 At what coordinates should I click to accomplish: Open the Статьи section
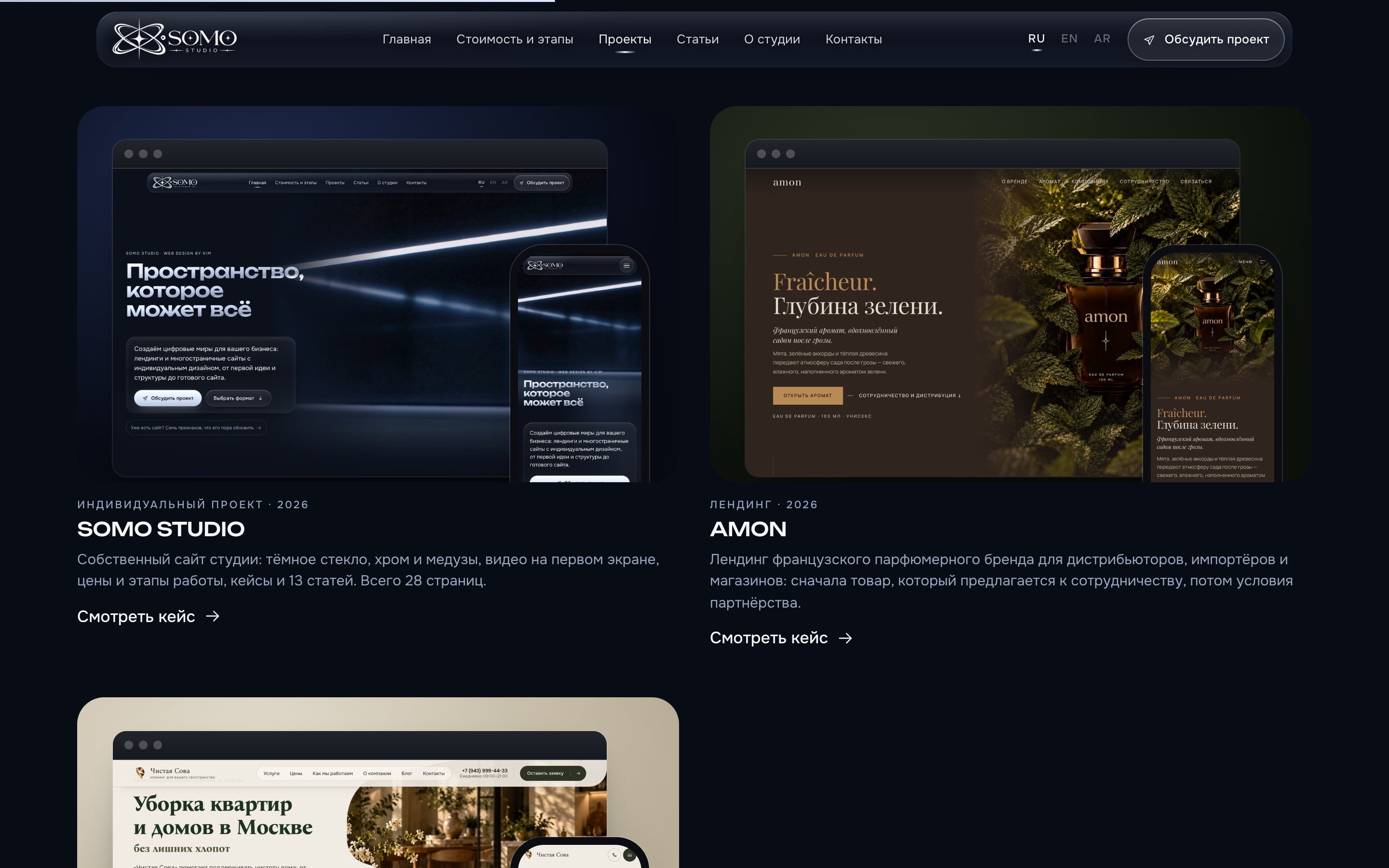coord(697,39)
